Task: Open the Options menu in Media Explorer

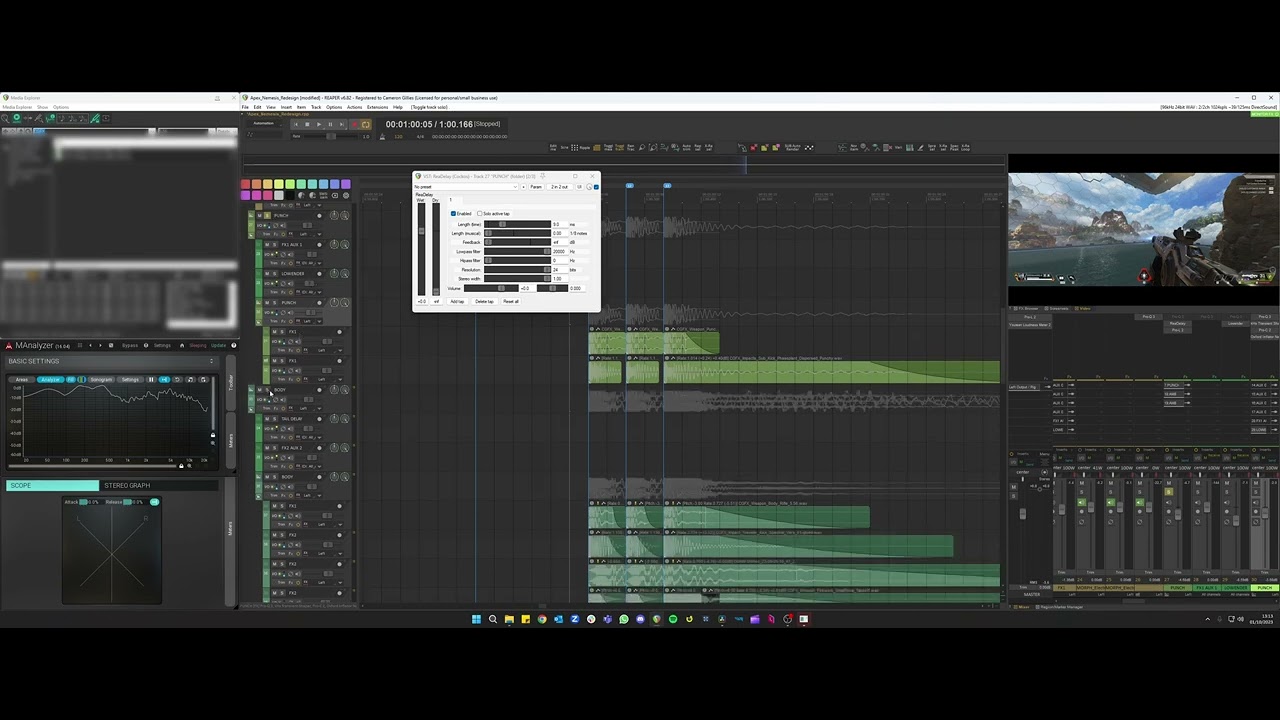Action: tap(61, 107)
